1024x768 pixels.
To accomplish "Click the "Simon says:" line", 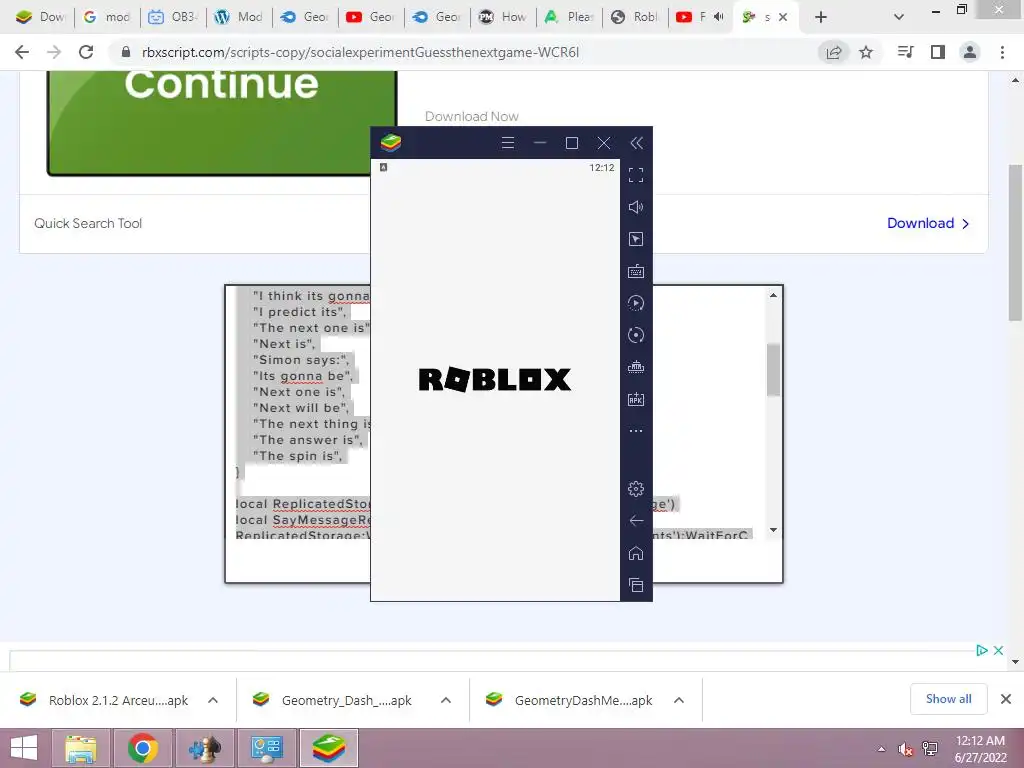I will 302,360.
